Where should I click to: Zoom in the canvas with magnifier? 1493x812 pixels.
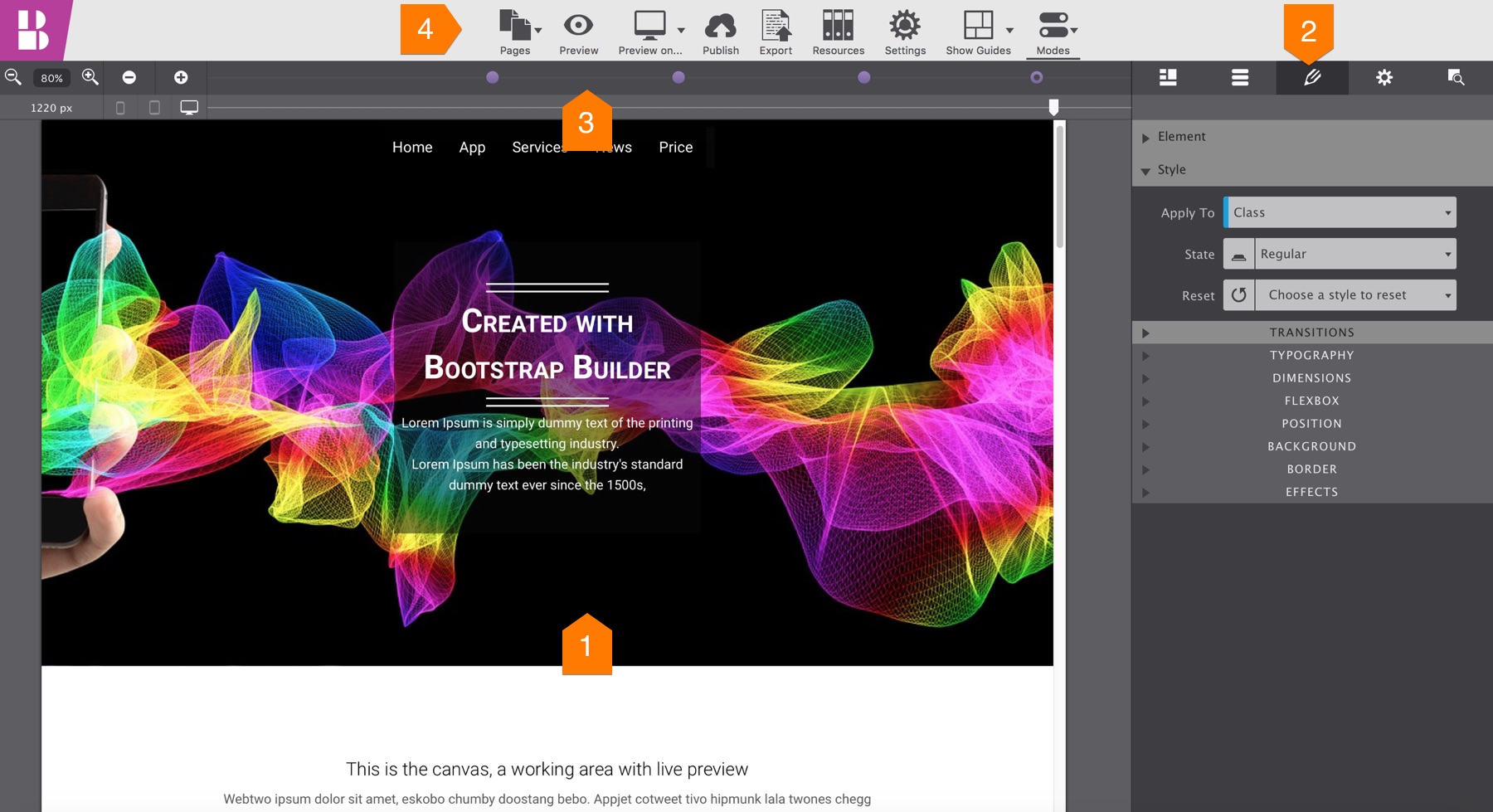tap(90, 77)
